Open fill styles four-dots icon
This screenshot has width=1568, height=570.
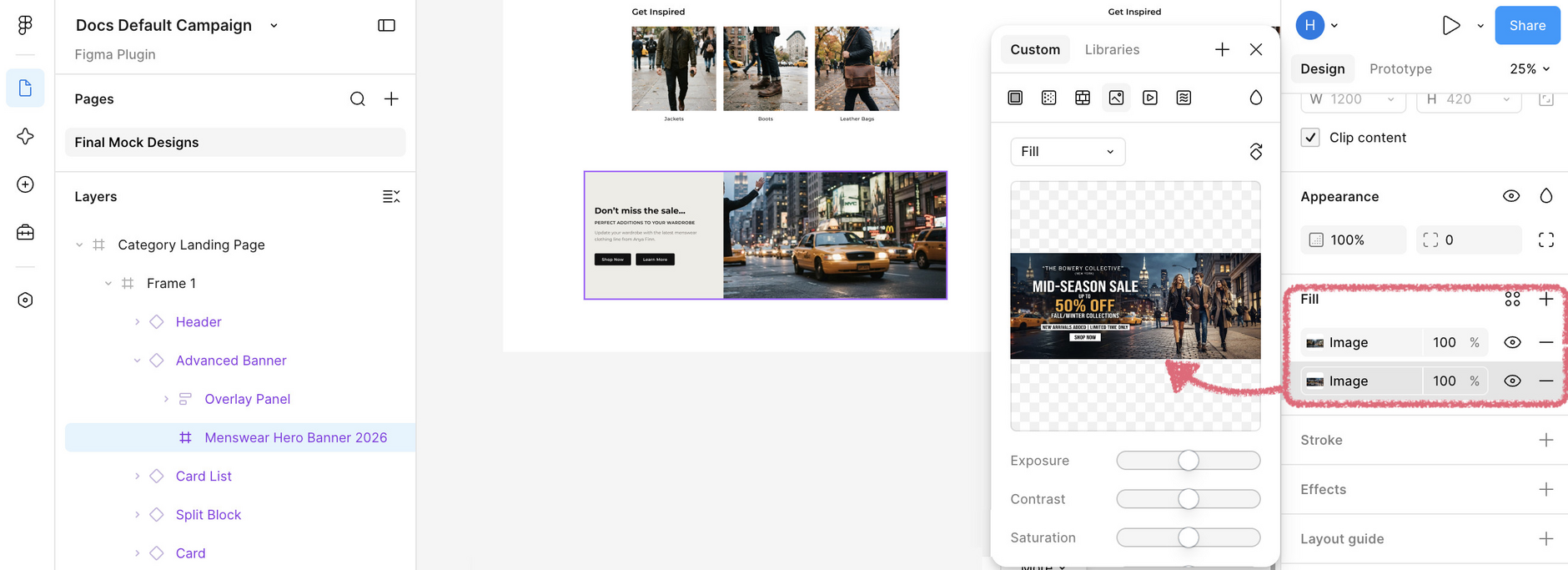click(x=1512, y=299)
